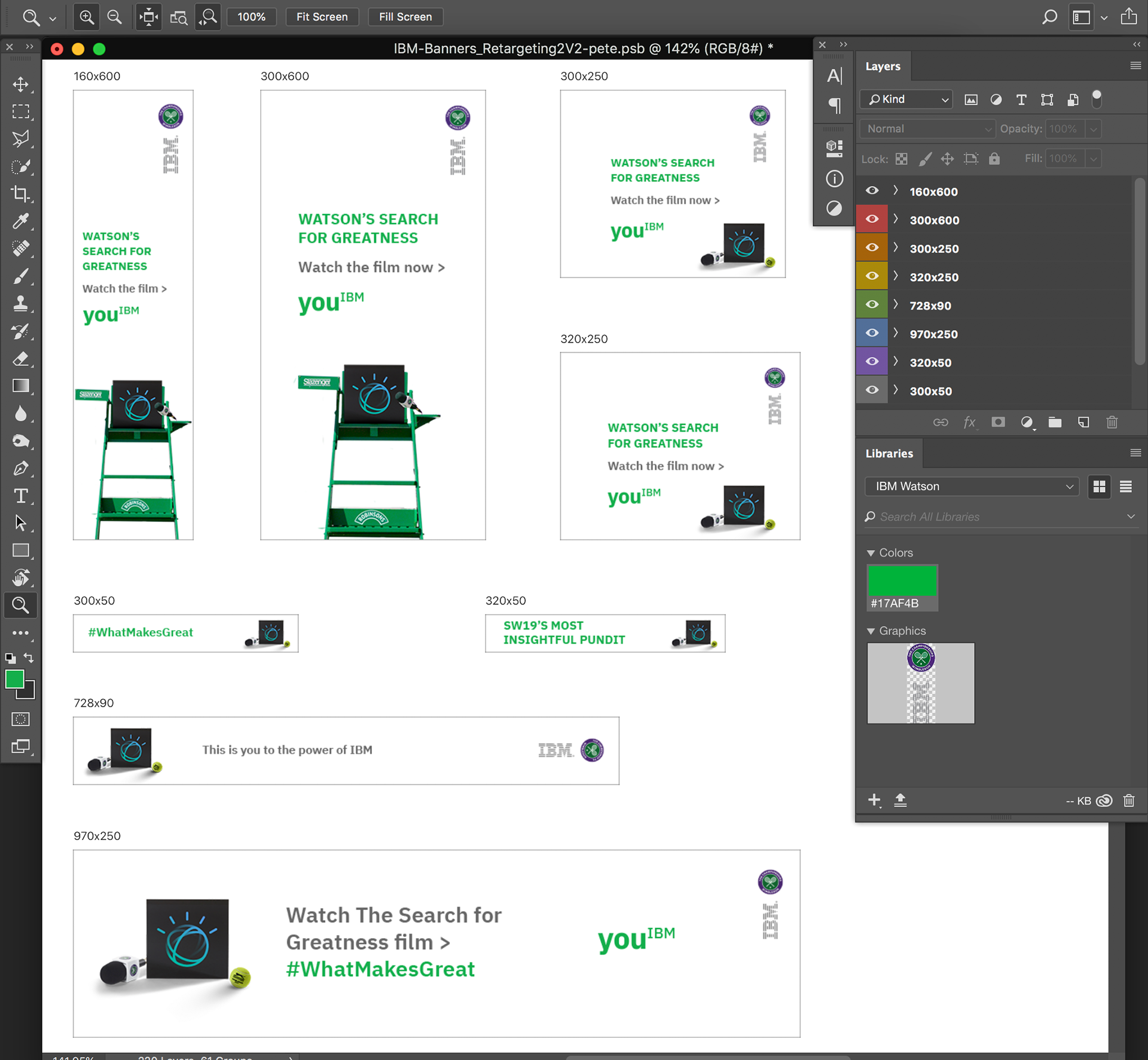The height and width of the screenshot is (1060, 1148).
Task: Open the Layers panel menu
Action: (x=1136, y=66)
